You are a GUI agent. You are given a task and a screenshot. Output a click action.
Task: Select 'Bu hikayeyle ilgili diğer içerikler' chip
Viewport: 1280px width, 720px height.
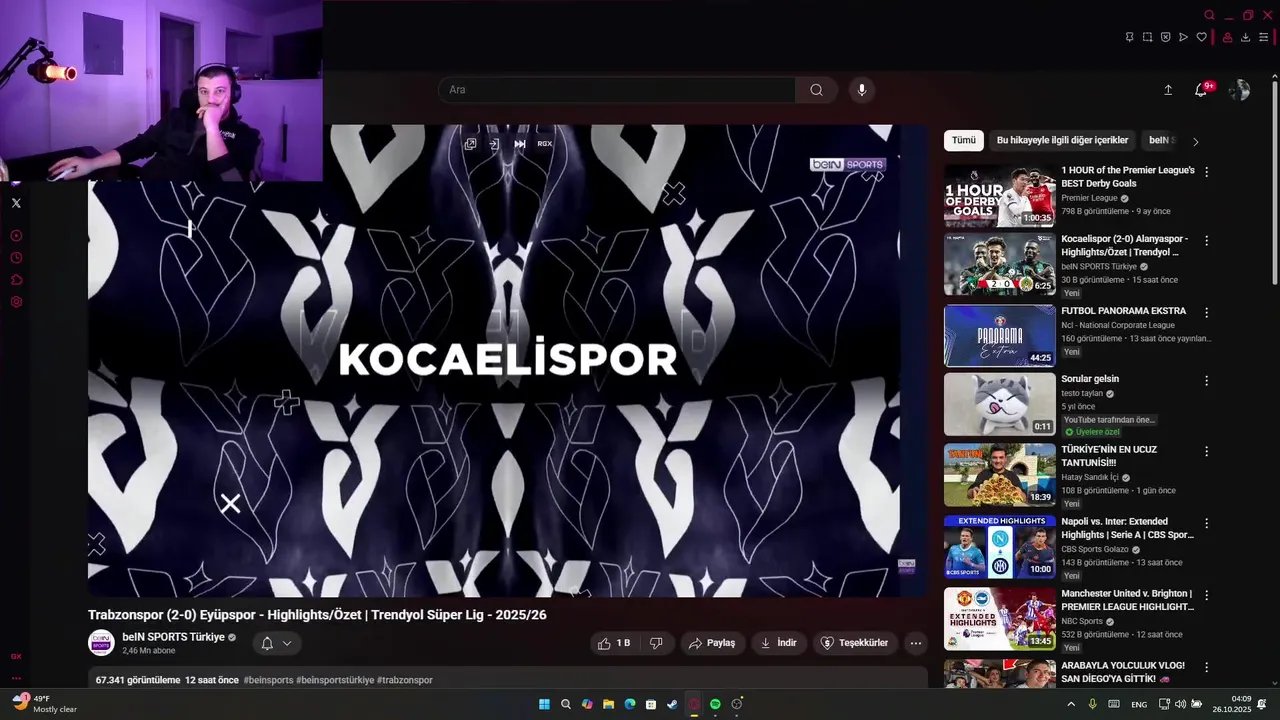tap(1062, 141)
